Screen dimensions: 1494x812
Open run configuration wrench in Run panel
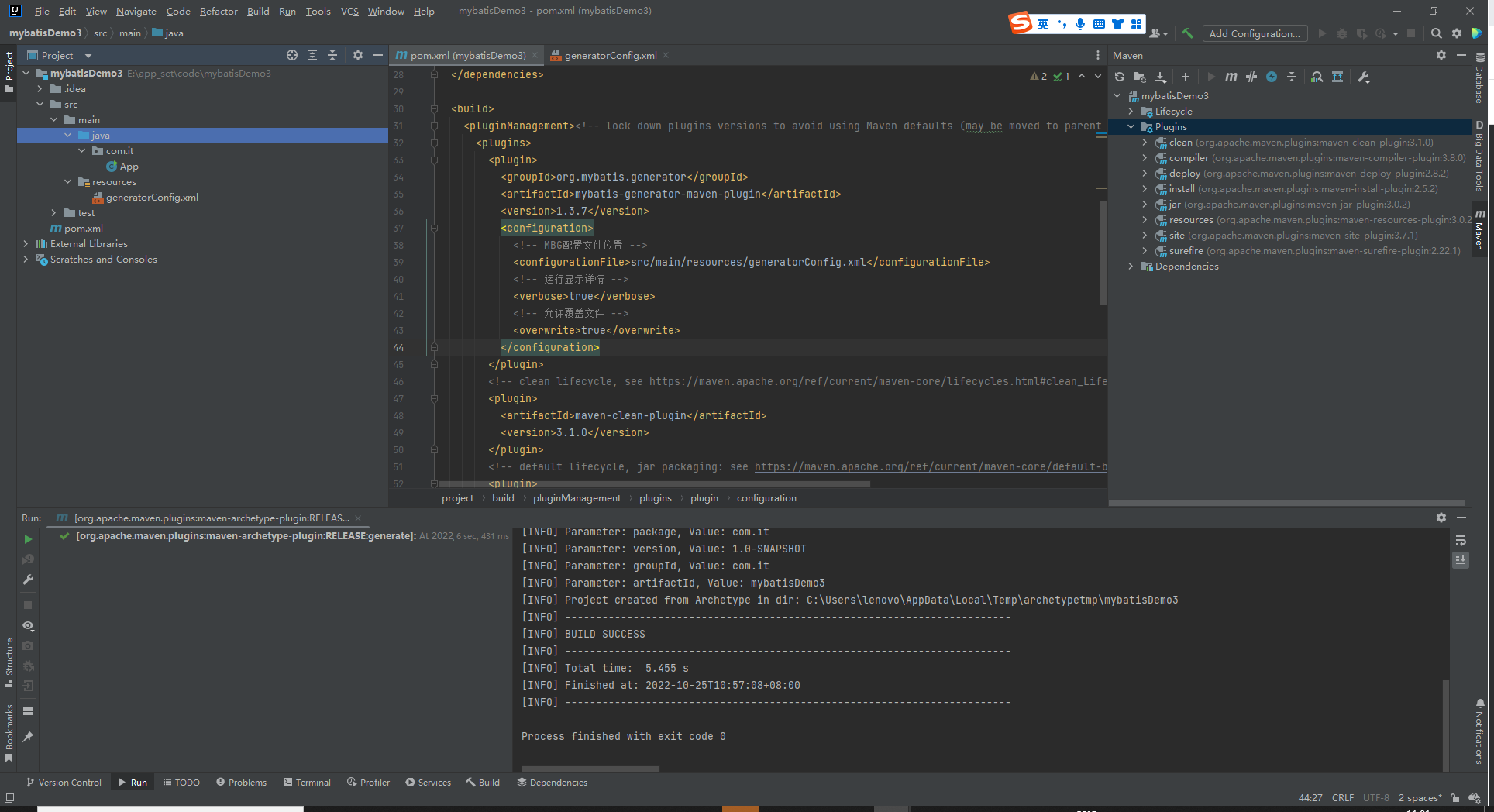(28, 580)
